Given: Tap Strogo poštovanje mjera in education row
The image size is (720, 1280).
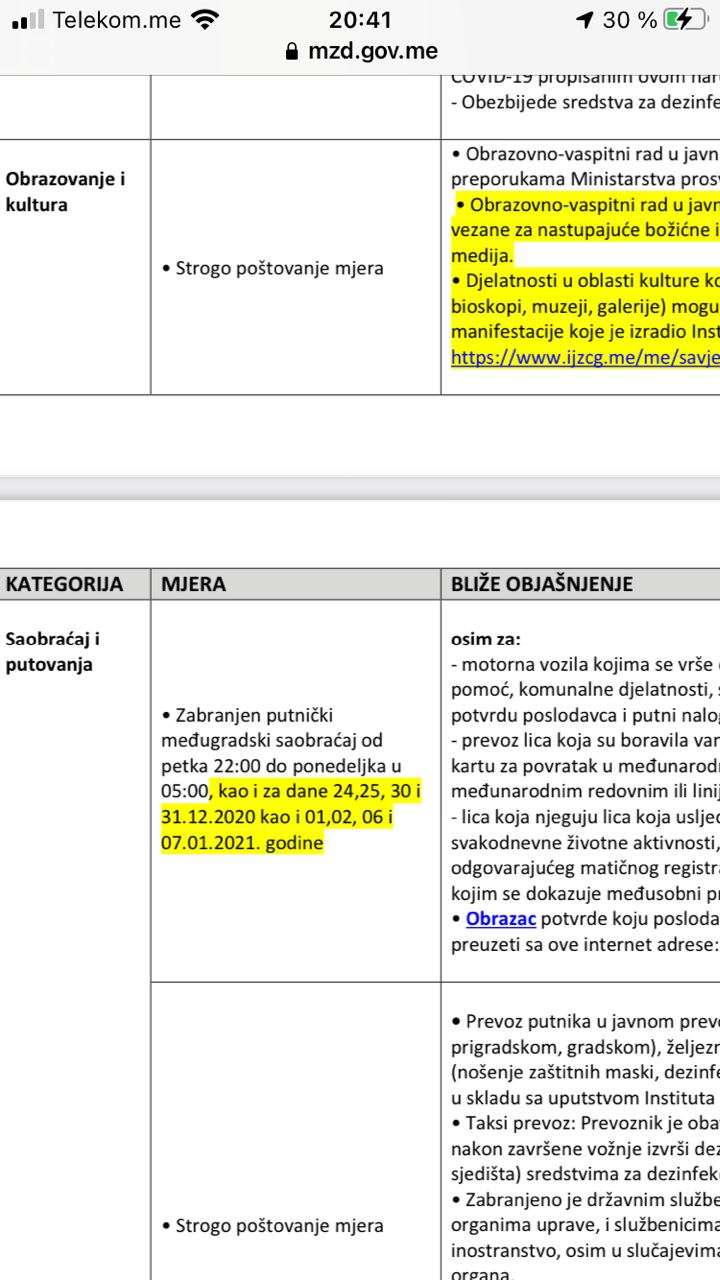Looking at the screenshot, I should [272, 268].
